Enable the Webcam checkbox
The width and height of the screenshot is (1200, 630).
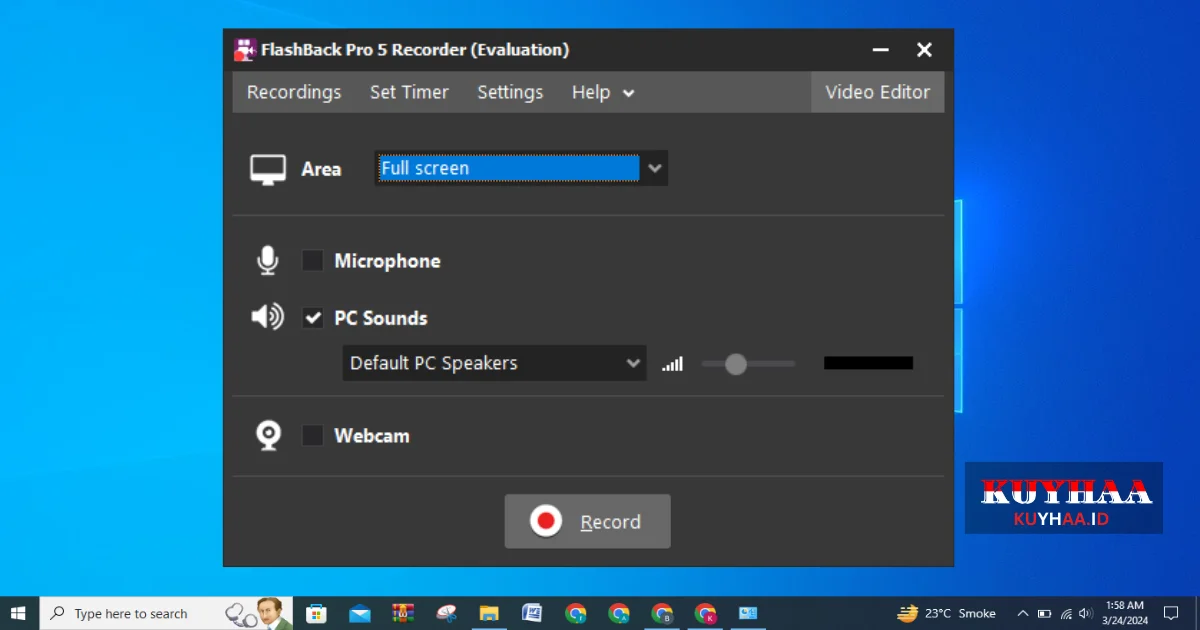coord(313,436)
